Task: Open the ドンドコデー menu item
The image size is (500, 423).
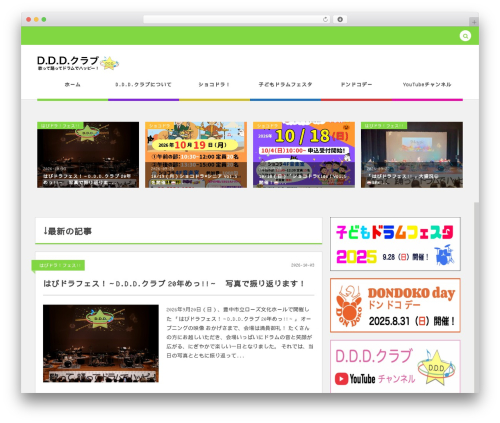Action: 356,85
